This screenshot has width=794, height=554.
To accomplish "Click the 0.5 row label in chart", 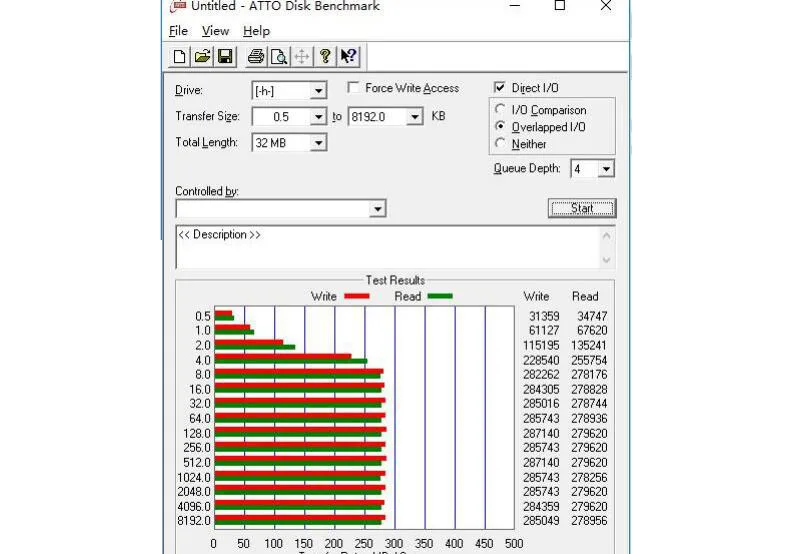I will (203, 316).
